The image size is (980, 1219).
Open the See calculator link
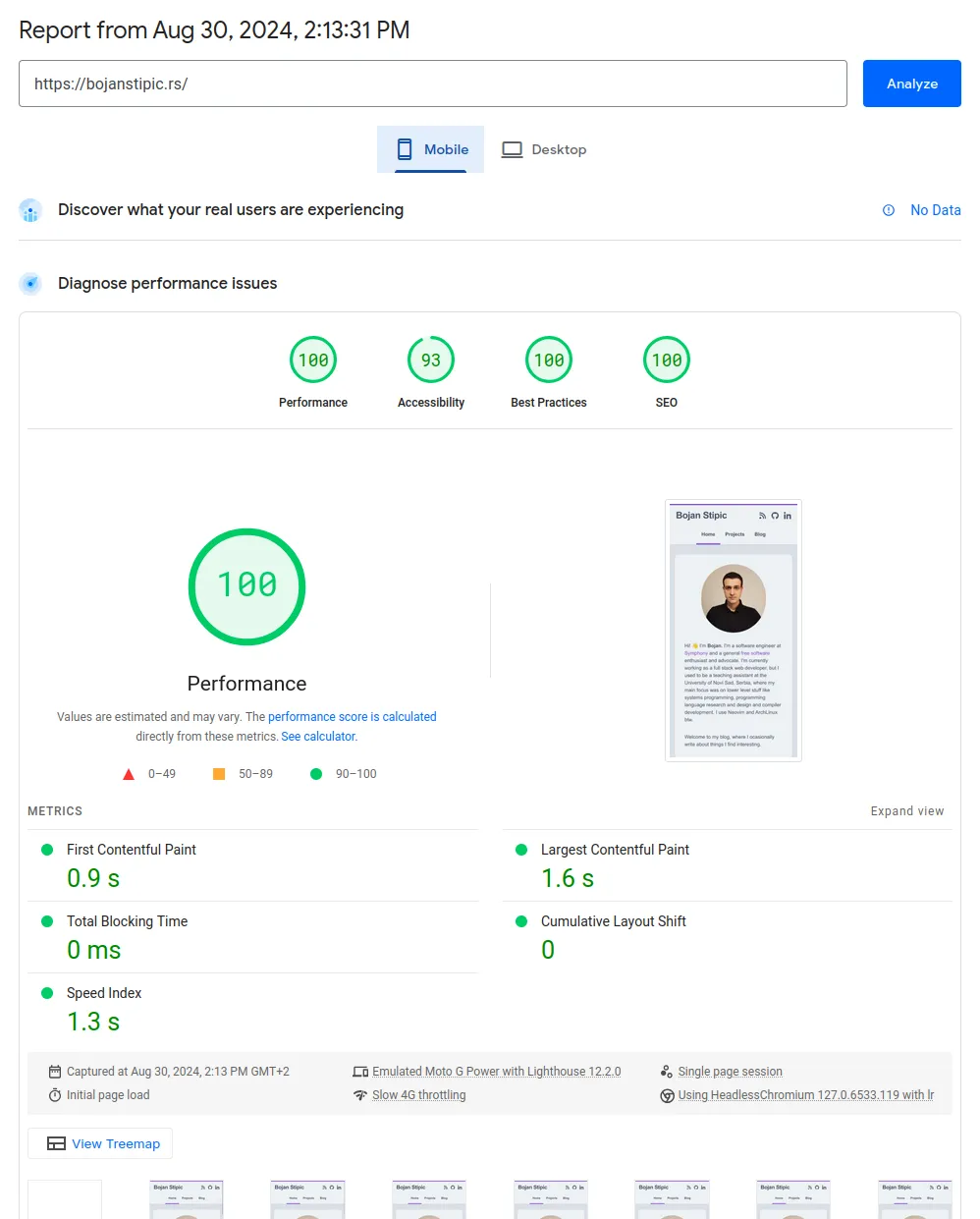click(317, 736)
